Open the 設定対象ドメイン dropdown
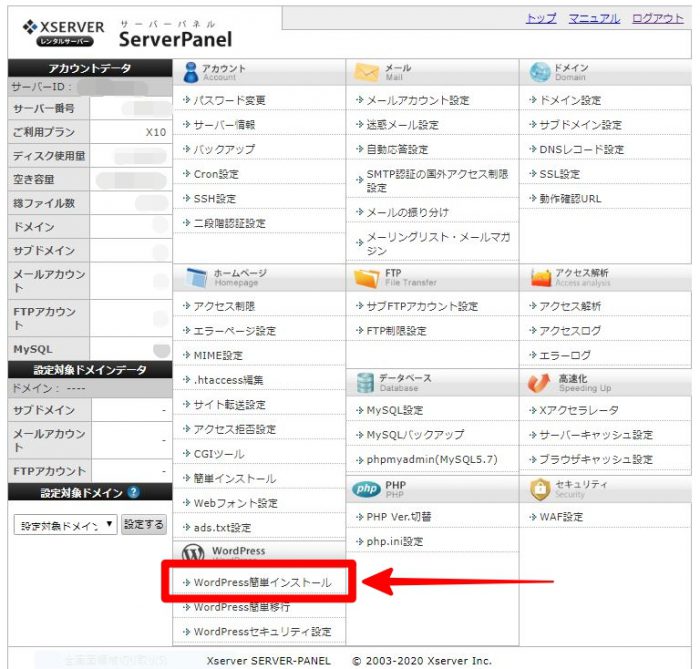Screen dimensions: 700x669 [x=66, y=525]
